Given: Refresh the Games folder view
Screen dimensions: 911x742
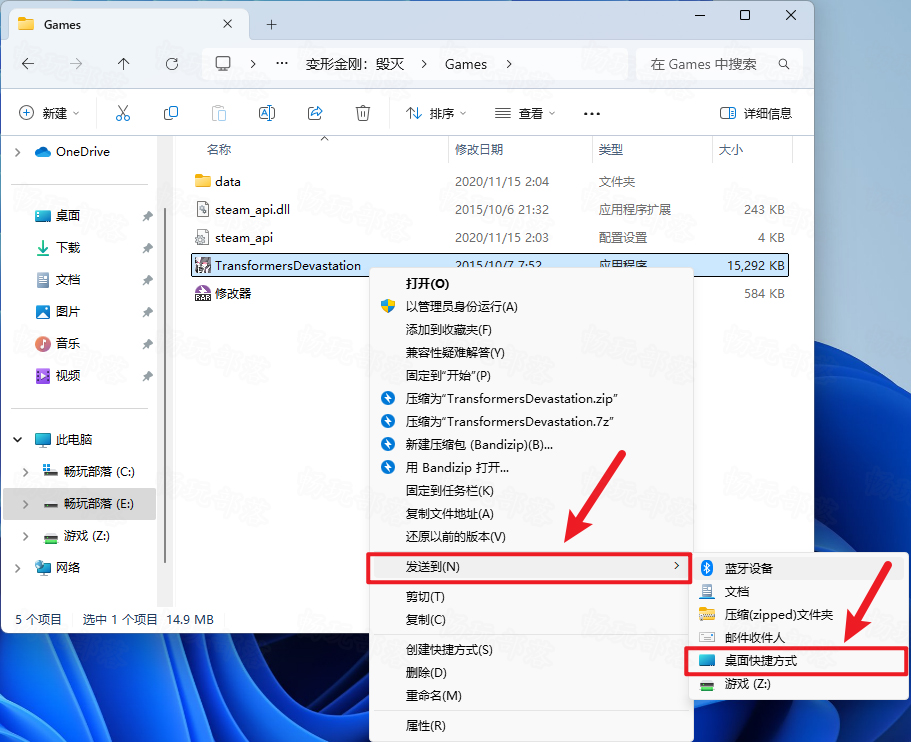Looking at the screenshot, I should [171, 64].
